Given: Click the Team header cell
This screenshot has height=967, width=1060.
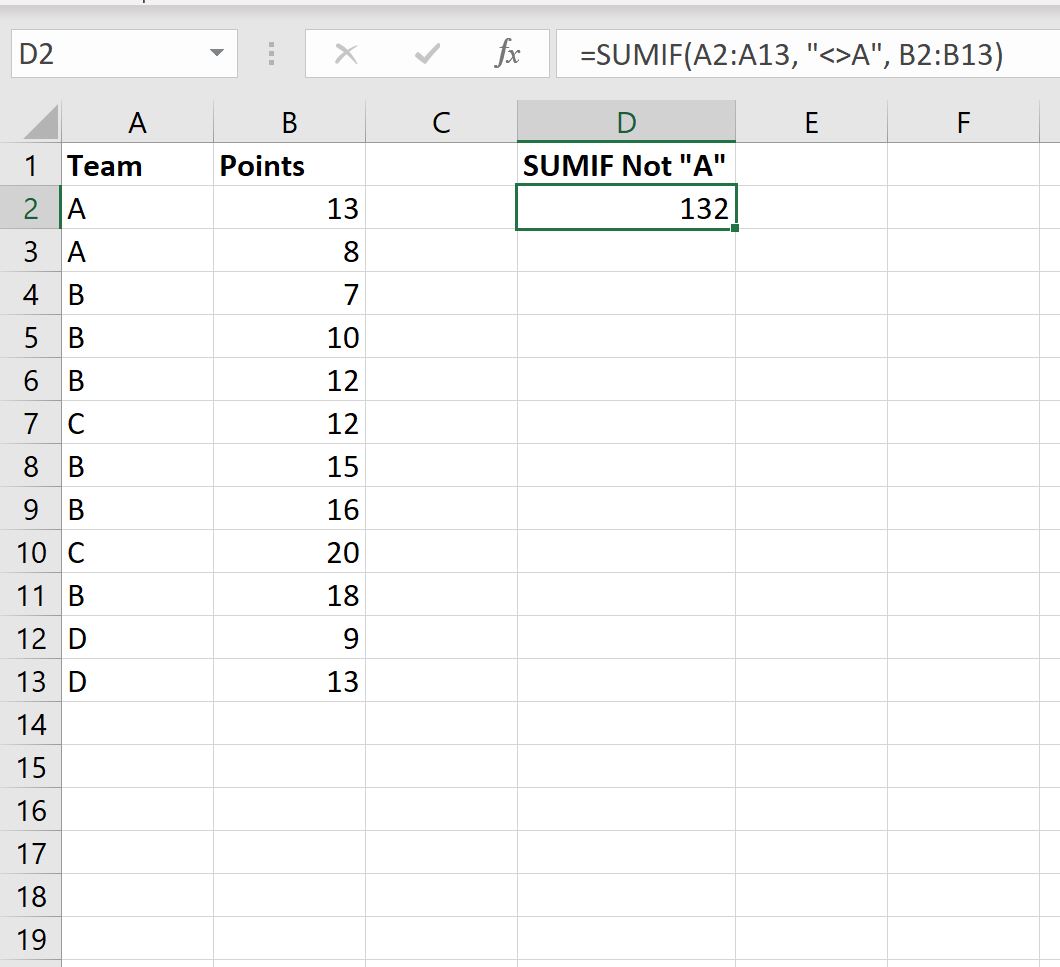Looking at the screenshot, I should coord(137,166).
